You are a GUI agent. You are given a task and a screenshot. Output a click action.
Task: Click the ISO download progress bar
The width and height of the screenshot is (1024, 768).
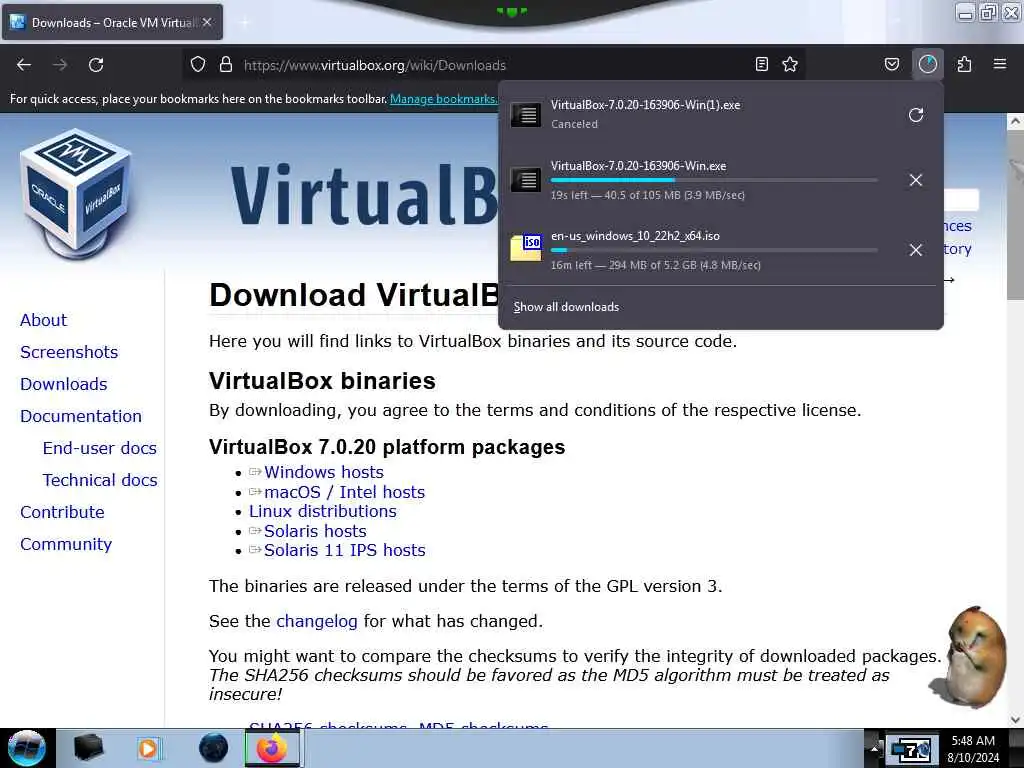[714, 250]
